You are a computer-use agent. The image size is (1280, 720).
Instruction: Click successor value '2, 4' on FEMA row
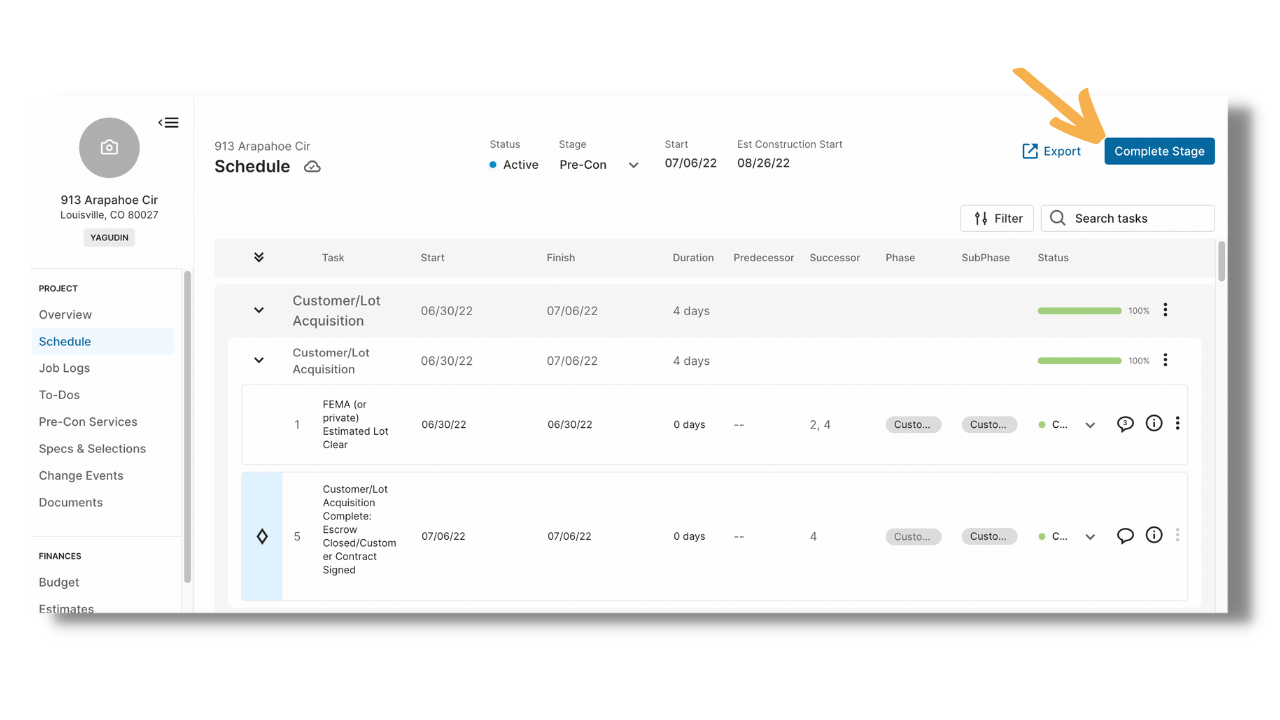820,425
